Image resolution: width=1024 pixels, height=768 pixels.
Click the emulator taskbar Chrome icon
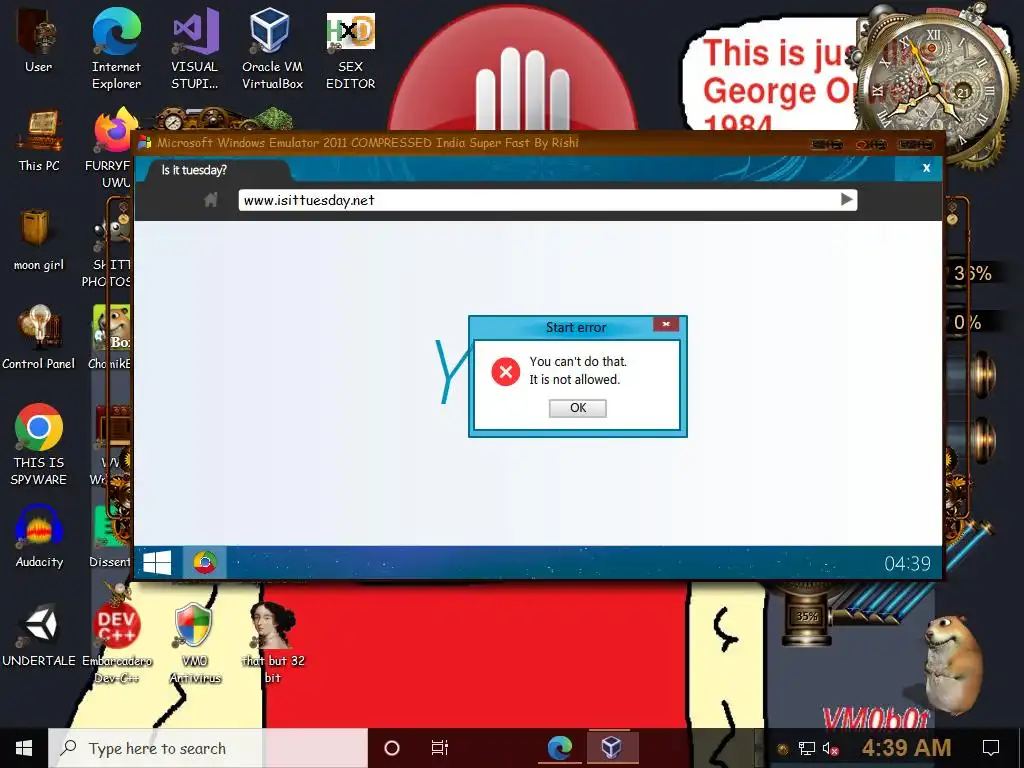click(x=204, y=562)
